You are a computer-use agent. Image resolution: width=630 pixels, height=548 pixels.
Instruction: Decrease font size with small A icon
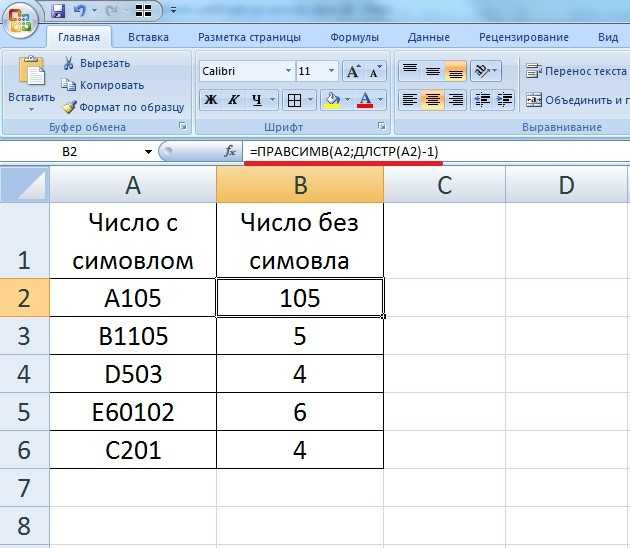coord(375,71)
